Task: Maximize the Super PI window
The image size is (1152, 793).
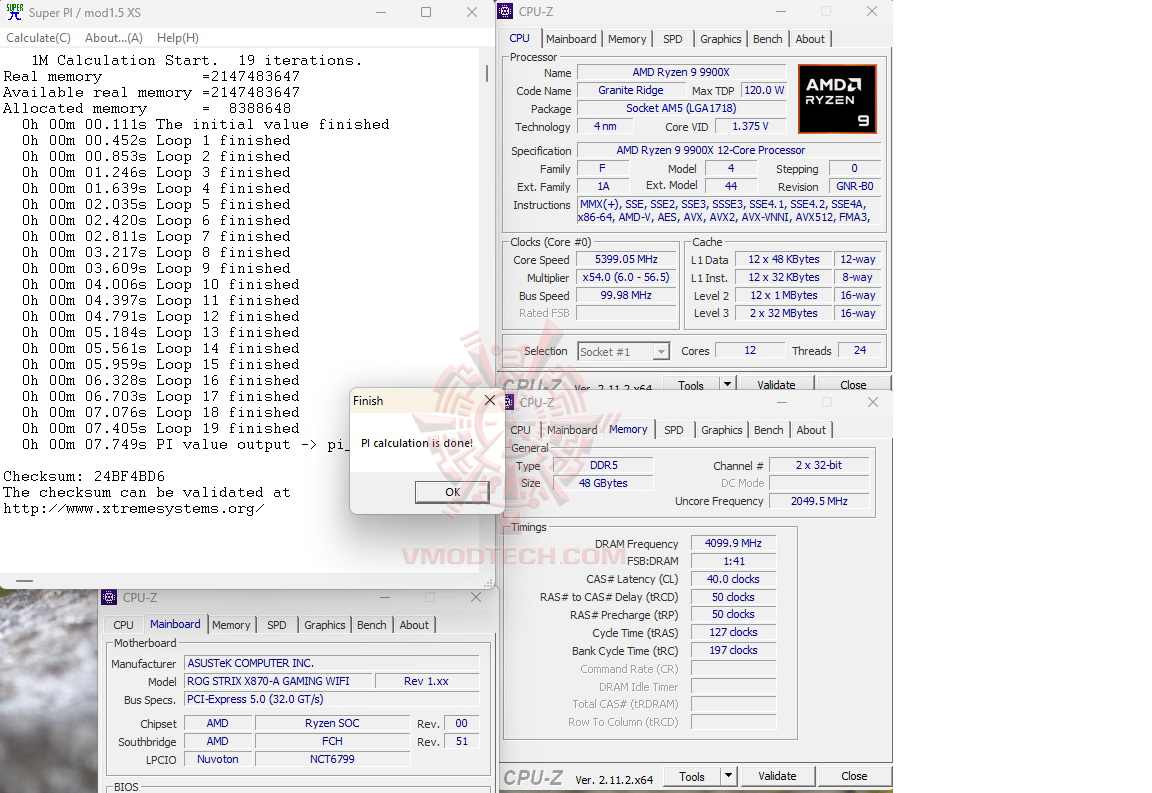Action: tap(426, 12)
